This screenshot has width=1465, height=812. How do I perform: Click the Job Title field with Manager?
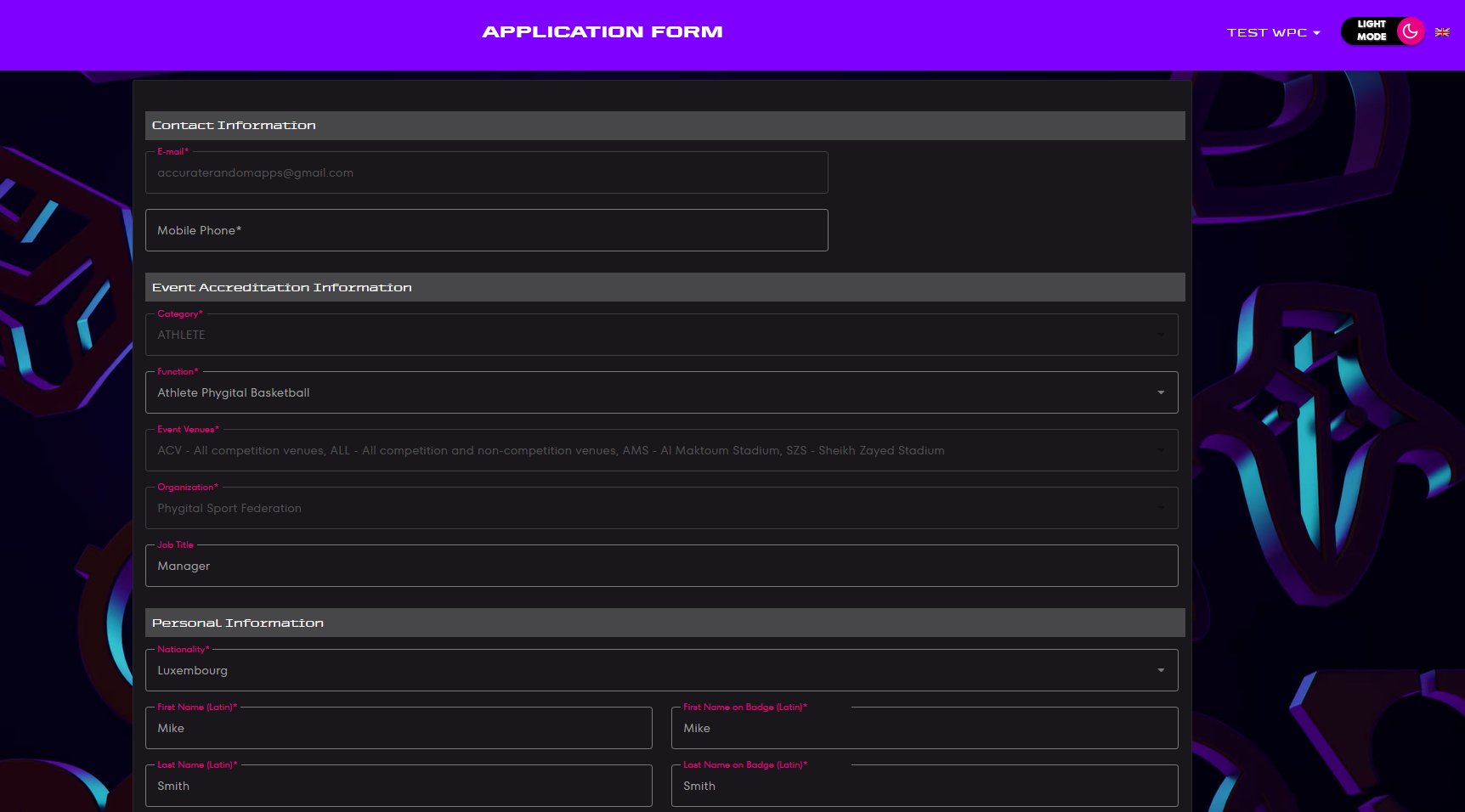pyautogui.click(x=662, y=566)
